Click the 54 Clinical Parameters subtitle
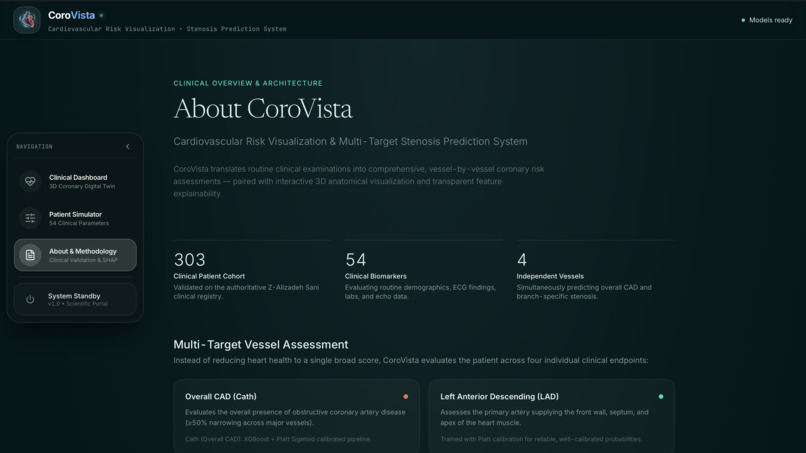This screenshot has height=453, width=806. point(79,223)
